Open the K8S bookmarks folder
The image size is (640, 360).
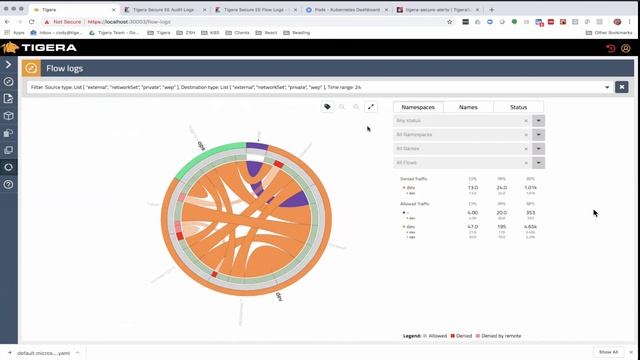pos(210,33)
